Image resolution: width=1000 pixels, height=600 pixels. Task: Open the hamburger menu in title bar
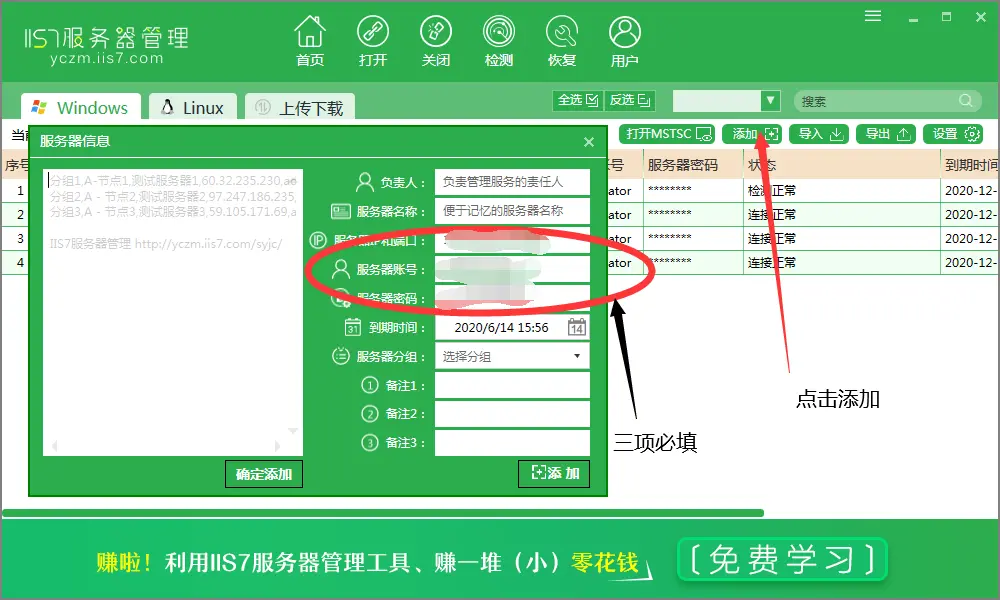tap(873, 16)
